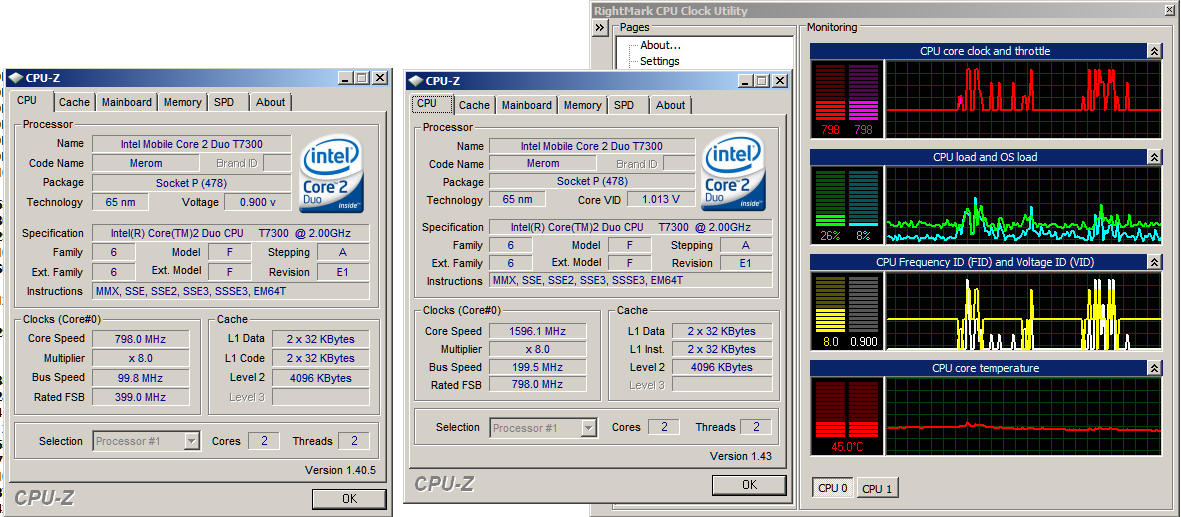The width and height of the screenshot is (1181, 517).
Task: Open Cache tab in CPU-Z 1.43 window
Action: tap(474, 106)
